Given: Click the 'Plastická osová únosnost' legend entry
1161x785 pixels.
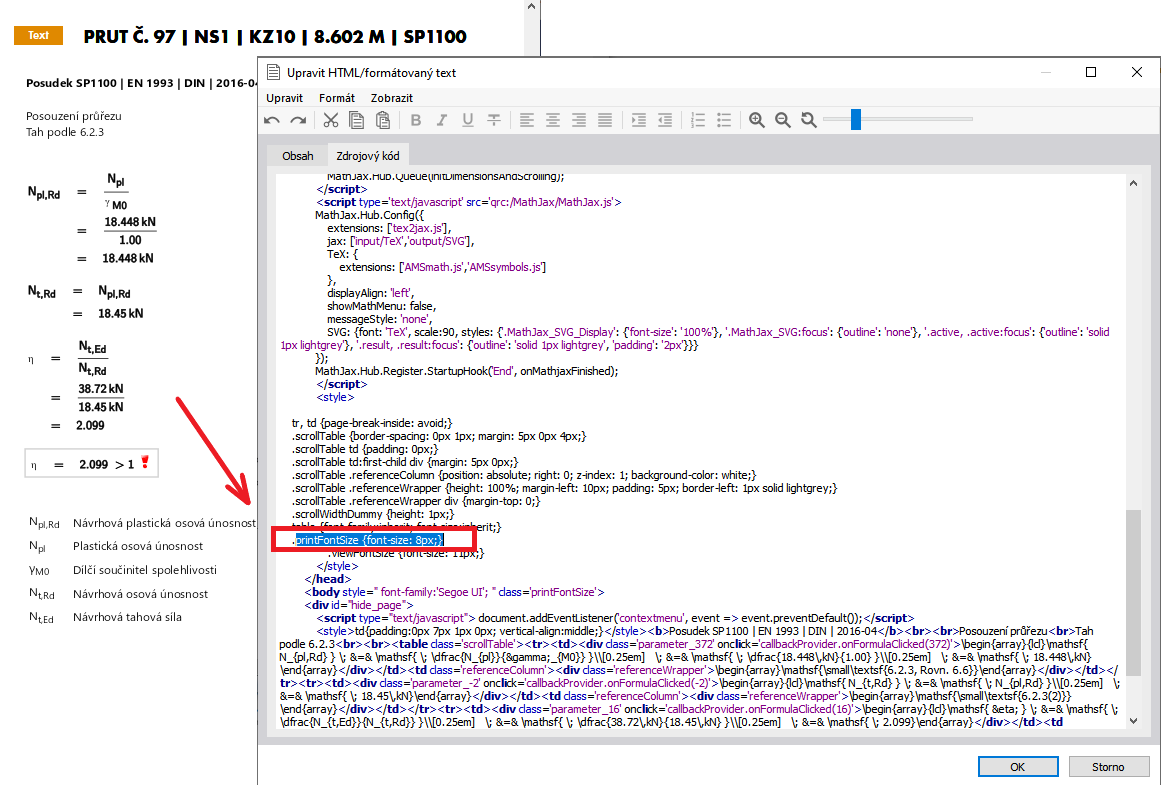Looking at the screenshot, I should [x=138, y=546].
